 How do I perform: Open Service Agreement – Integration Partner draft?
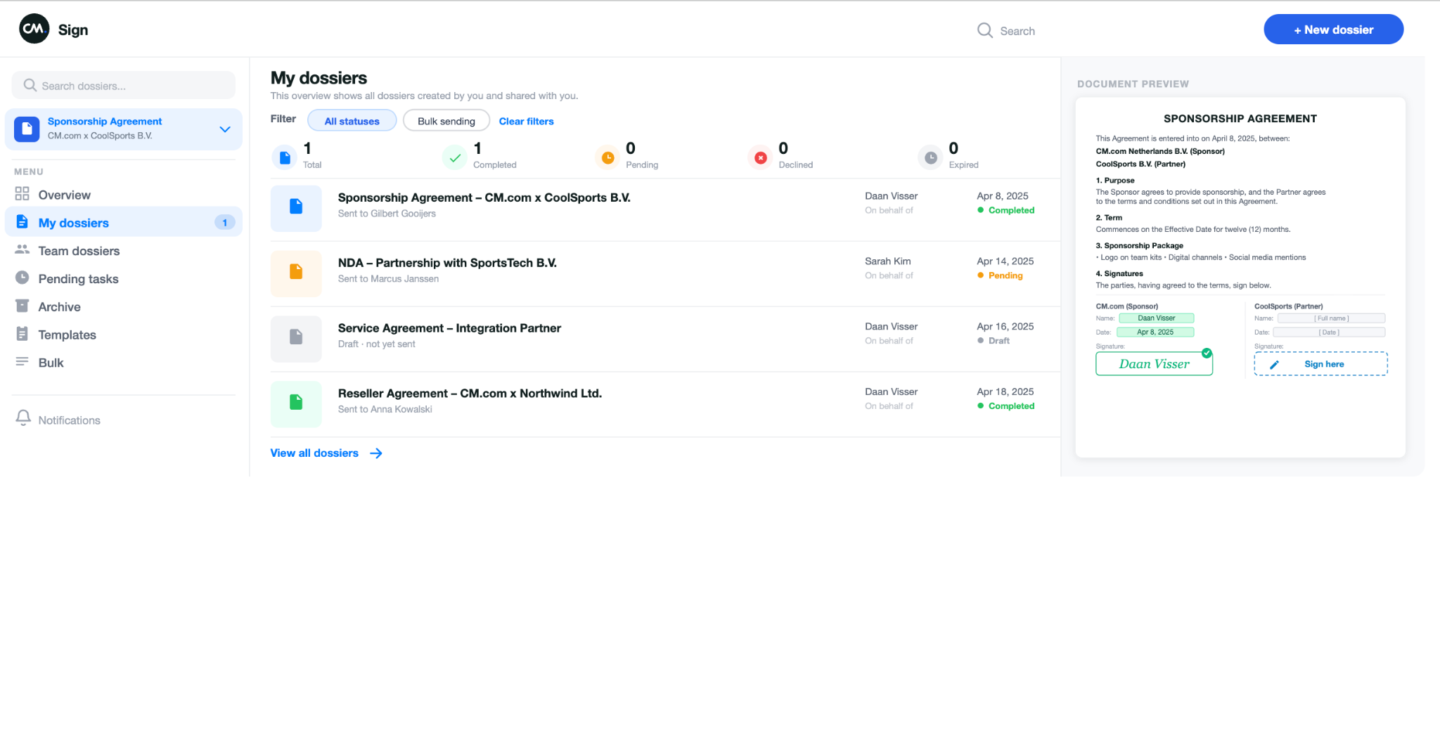[449, 328]
